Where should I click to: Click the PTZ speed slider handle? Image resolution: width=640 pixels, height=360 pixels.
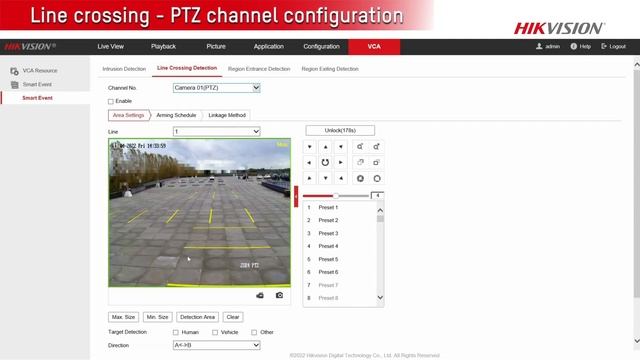(x=336, y=196)
